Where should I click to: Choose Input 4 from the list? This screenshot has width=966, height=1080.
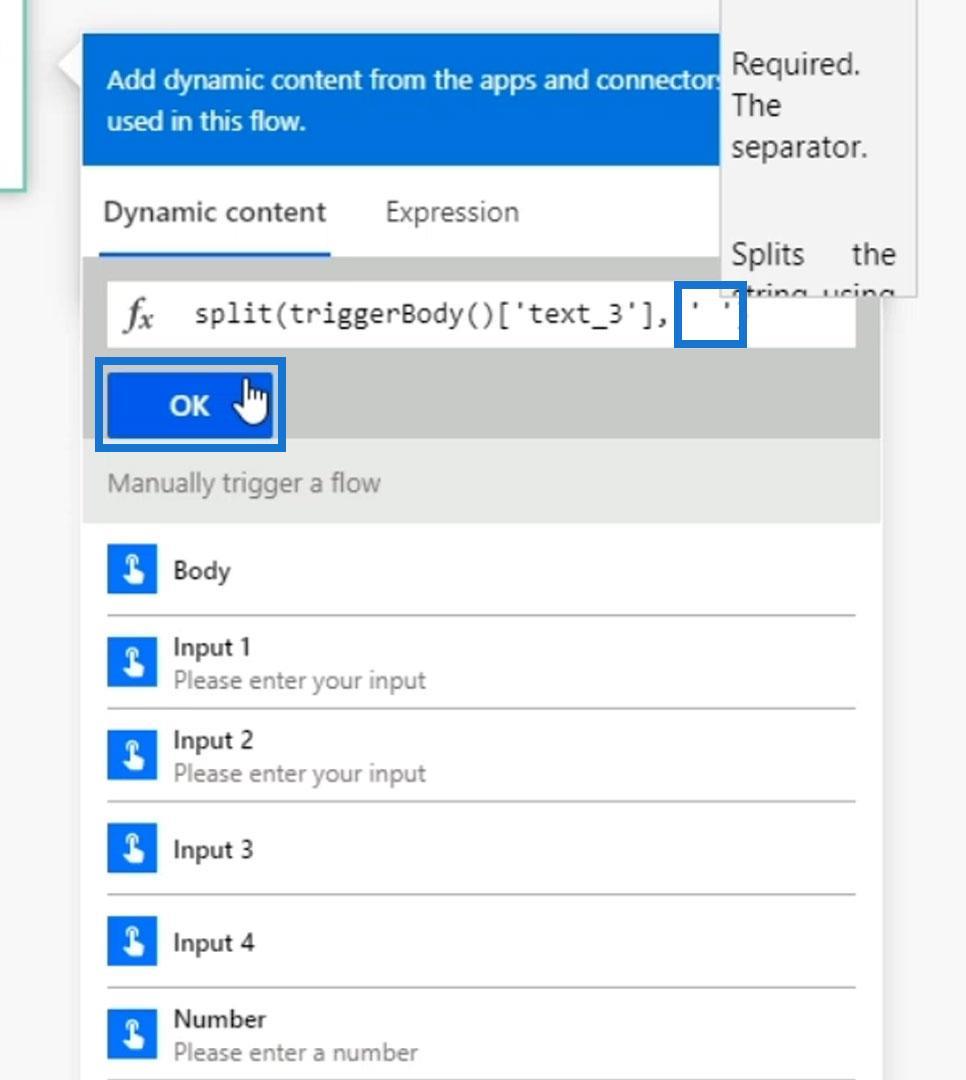pyautogui.click(x=481, y=942)
